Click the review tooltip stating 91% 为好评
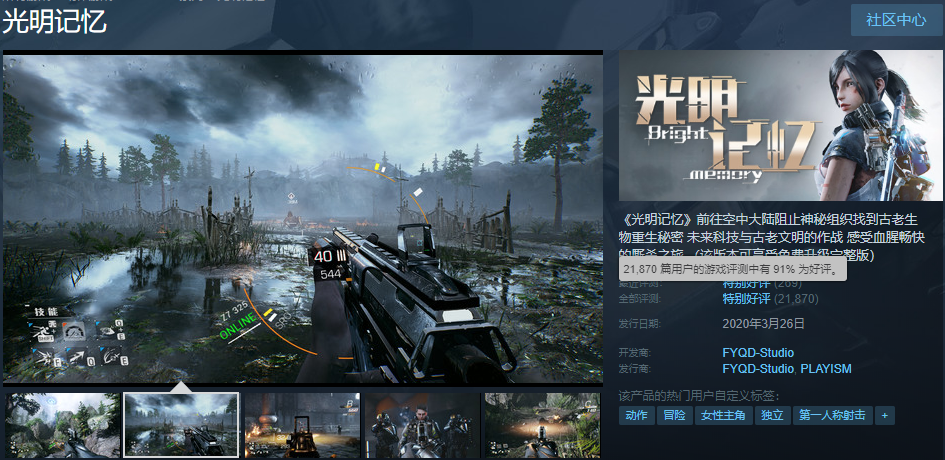 732,269
